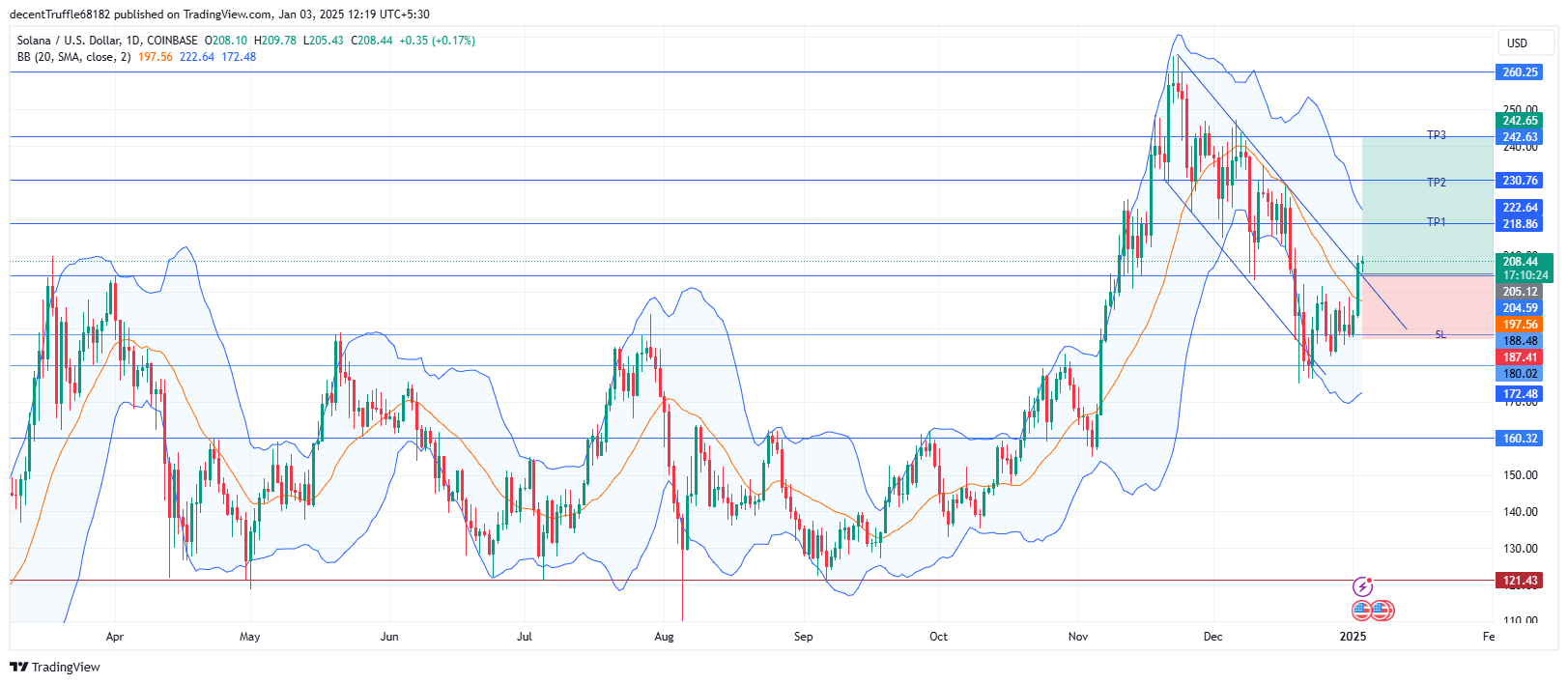Click the SL stop loss label
Viewport: 1568px width, 684px height.
point(1440,334)
